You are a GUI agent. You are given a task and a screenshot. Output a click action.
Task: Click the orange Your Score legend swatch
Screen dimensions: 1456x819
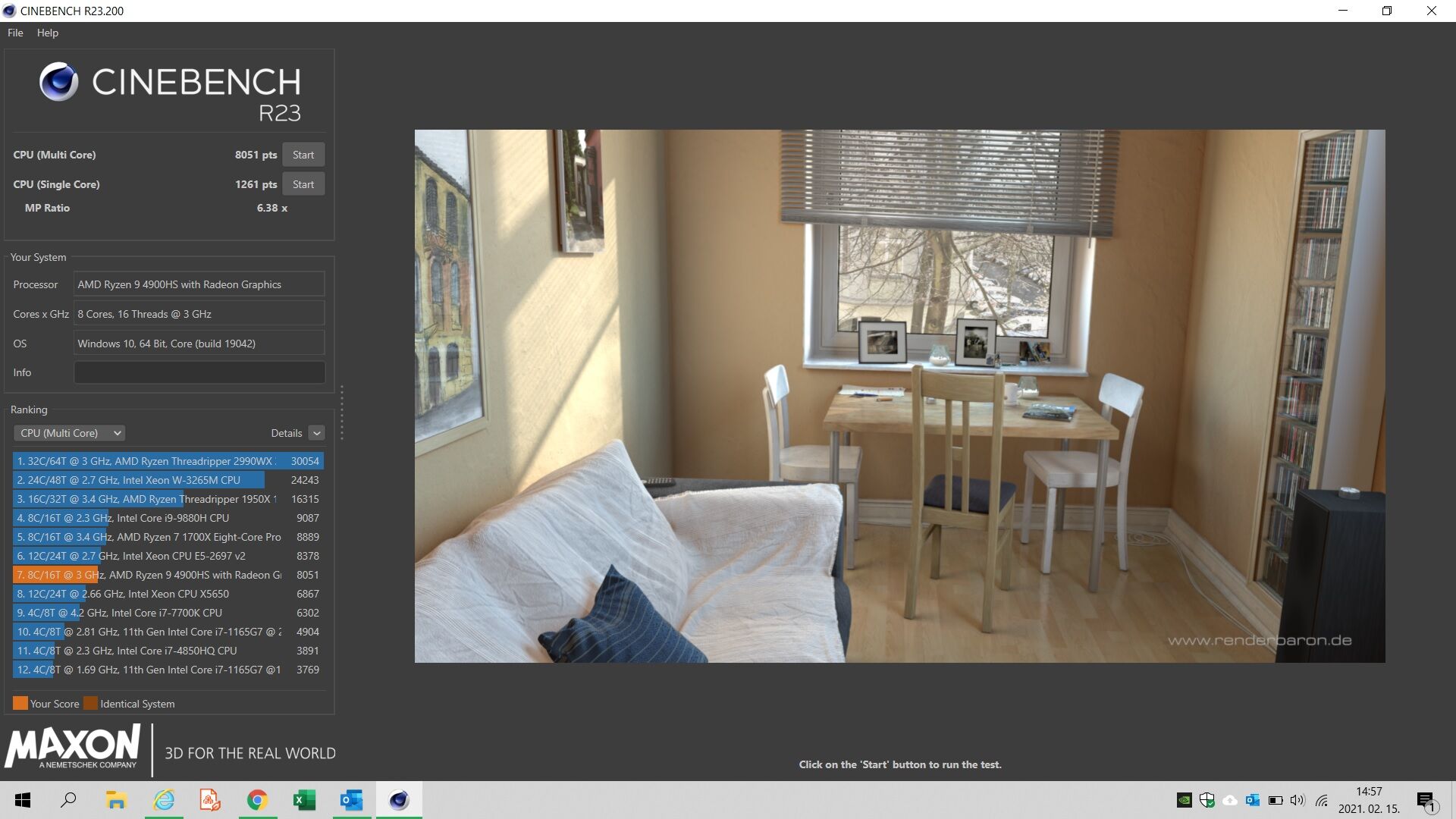point(20,703)
